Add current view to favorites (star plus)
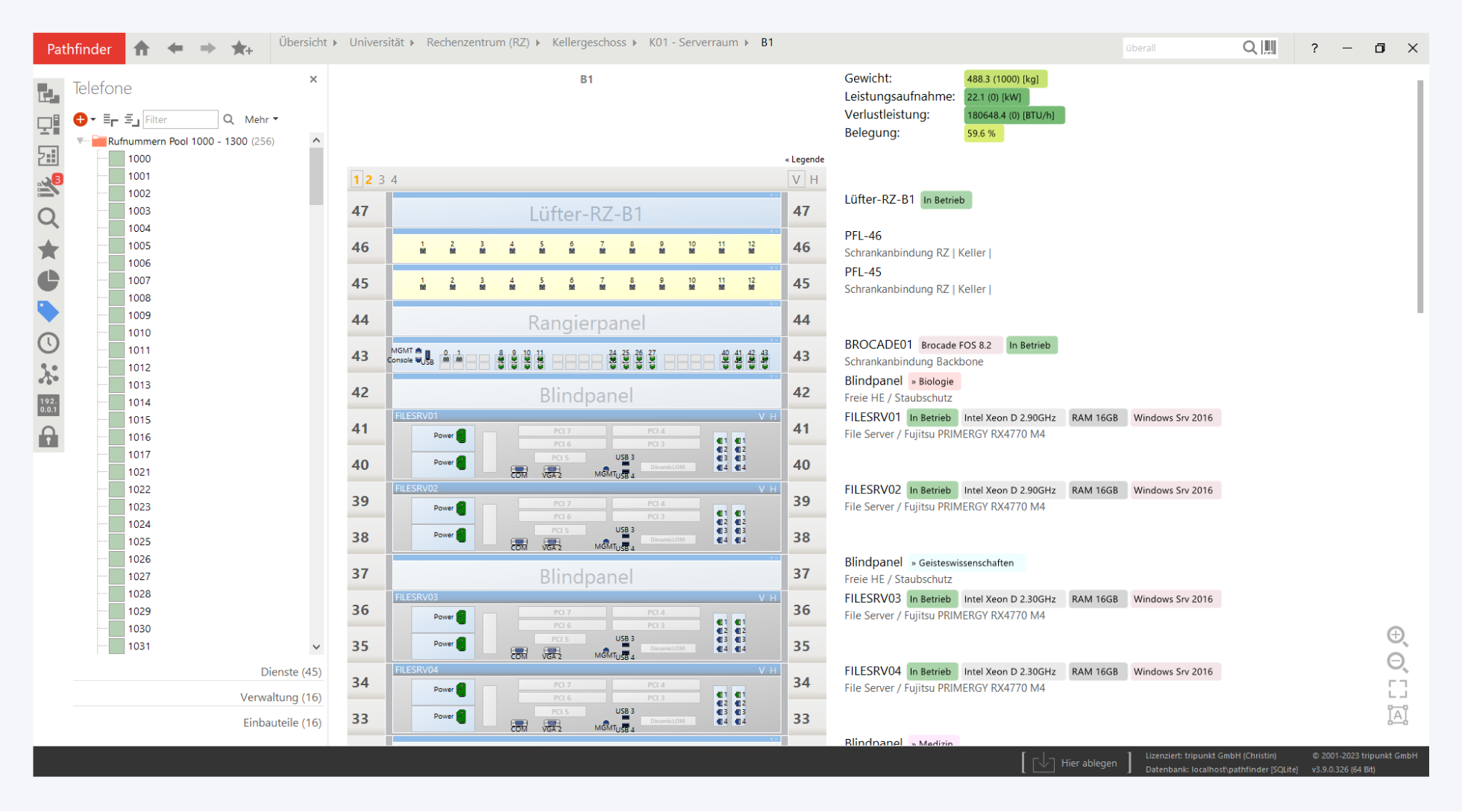Image resolution: width=1462 pixels, height=812 pixels. point(242,48)
